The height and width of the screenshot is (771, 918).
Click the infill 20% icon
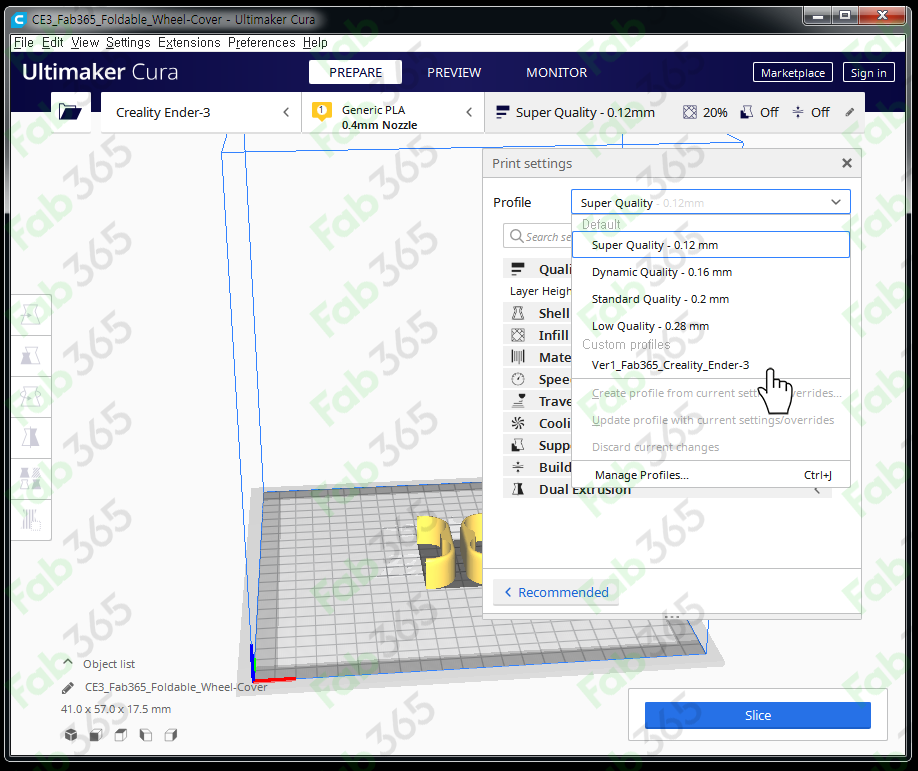tap(690, 112)
